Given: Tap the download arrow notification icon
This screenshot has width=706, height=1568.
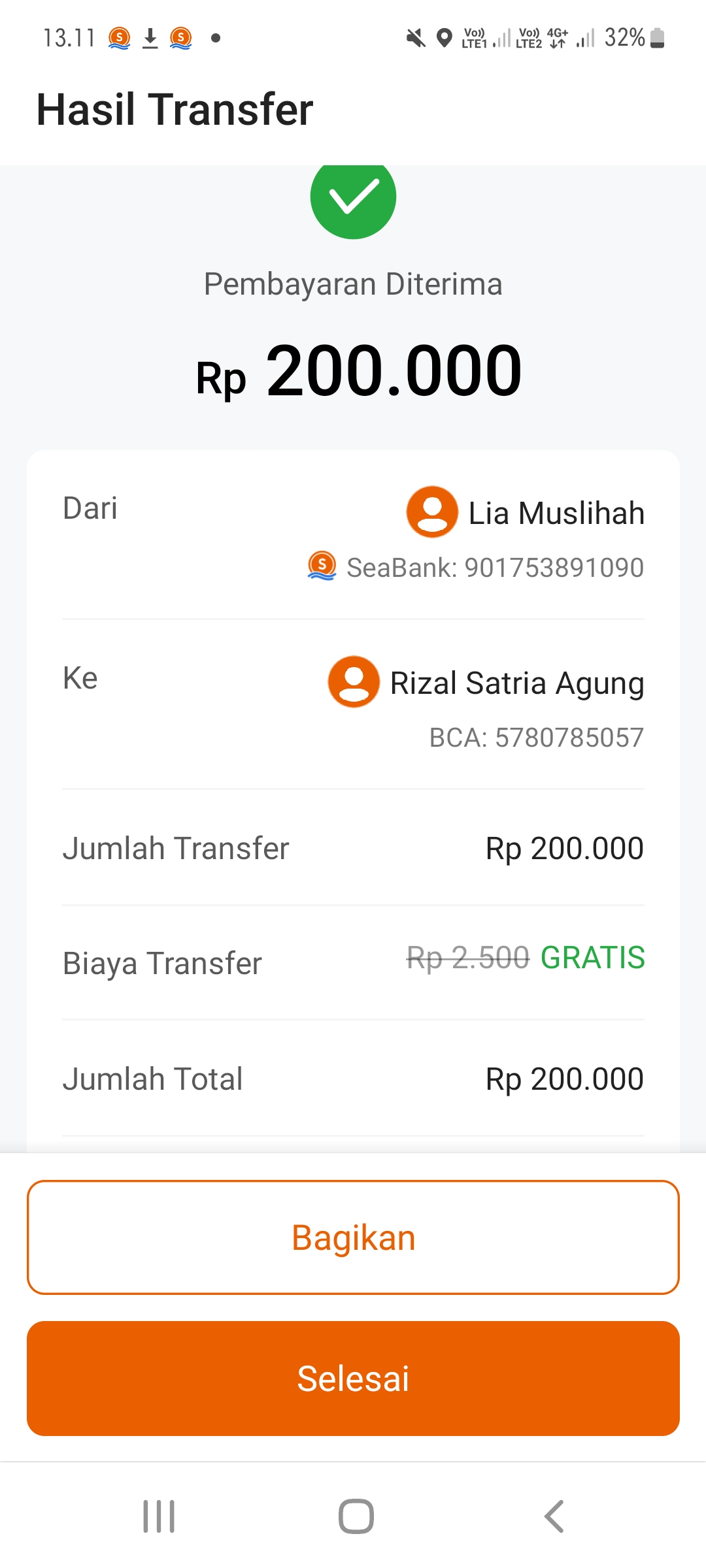Looking at the screenshot, I should 150,38.
